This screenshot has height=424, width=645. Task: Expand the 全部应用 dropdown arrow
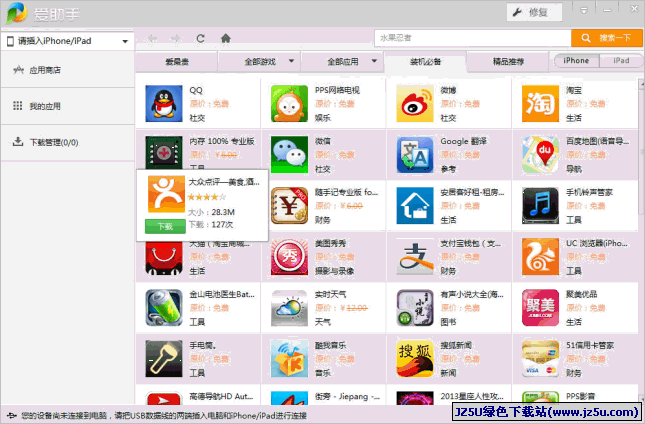[374, 61]
